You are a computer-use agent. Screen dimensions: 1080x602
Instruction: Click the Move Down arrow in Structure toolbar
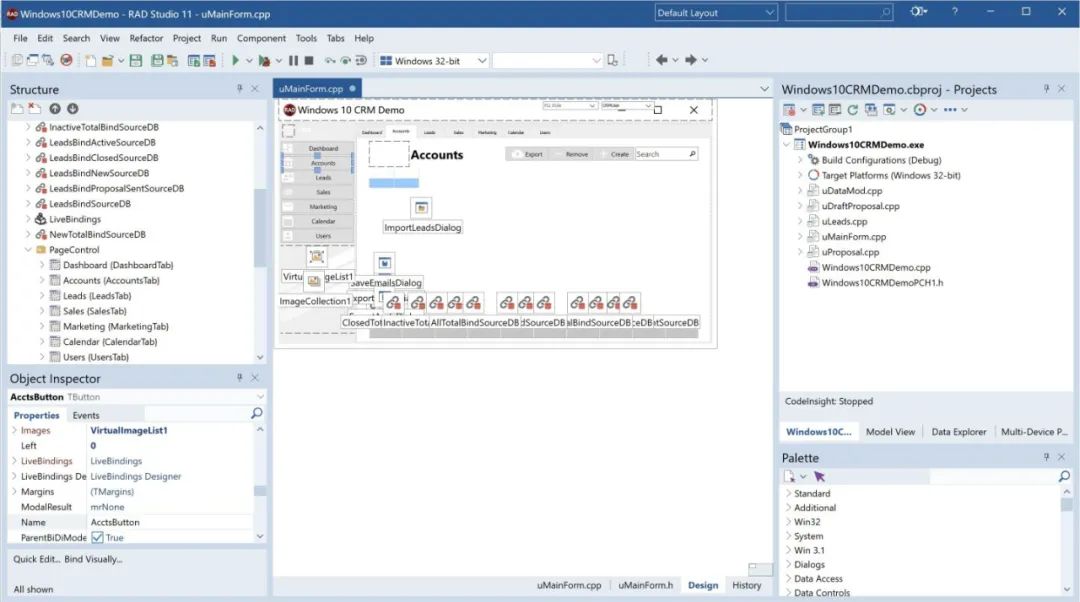coord(72,109)
